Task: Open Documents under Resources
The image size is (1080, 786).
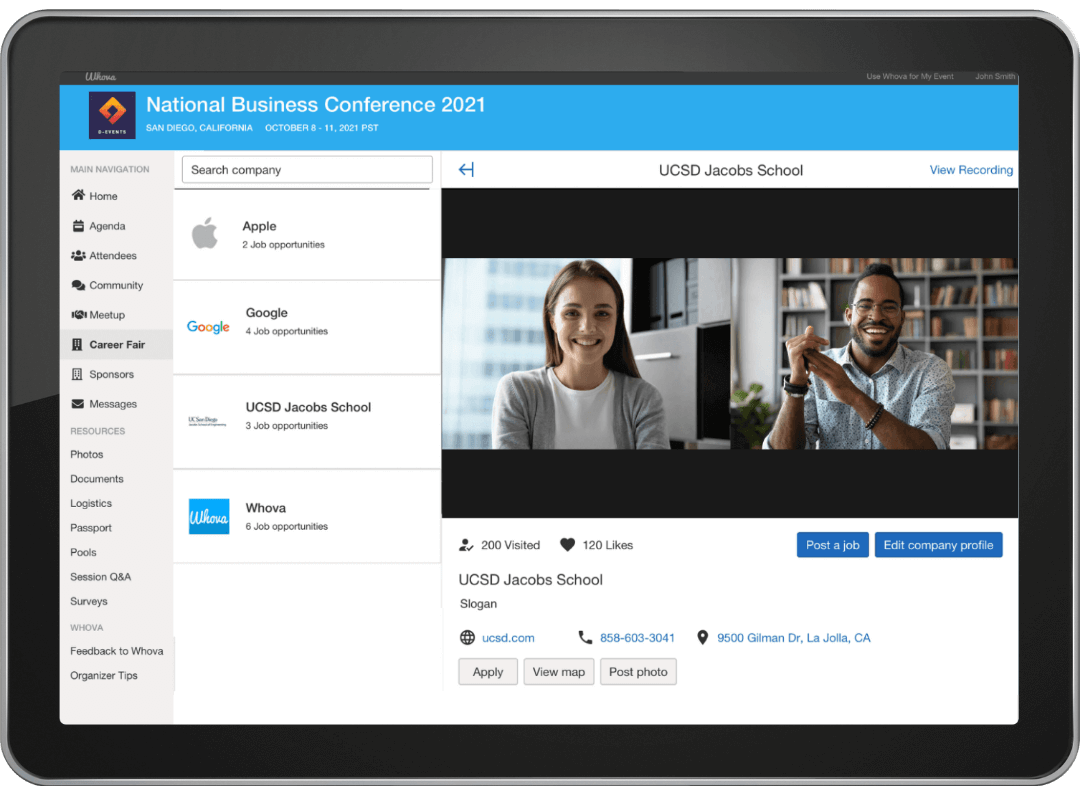Action: (97, 479)
